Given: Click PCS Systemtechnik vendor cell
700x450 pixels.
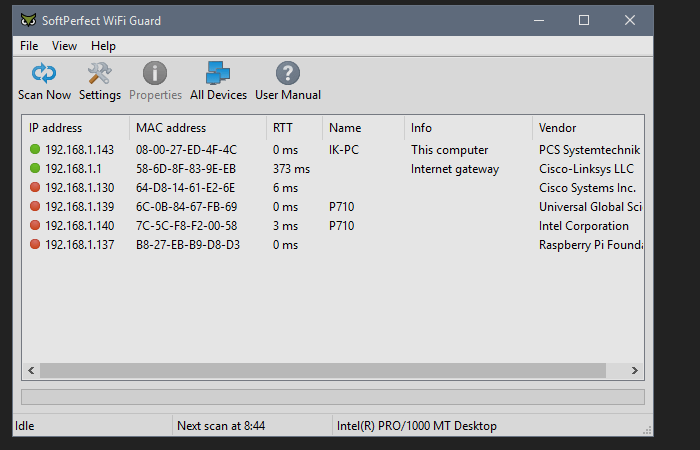Looking at the screenshot, I should 589,150.
